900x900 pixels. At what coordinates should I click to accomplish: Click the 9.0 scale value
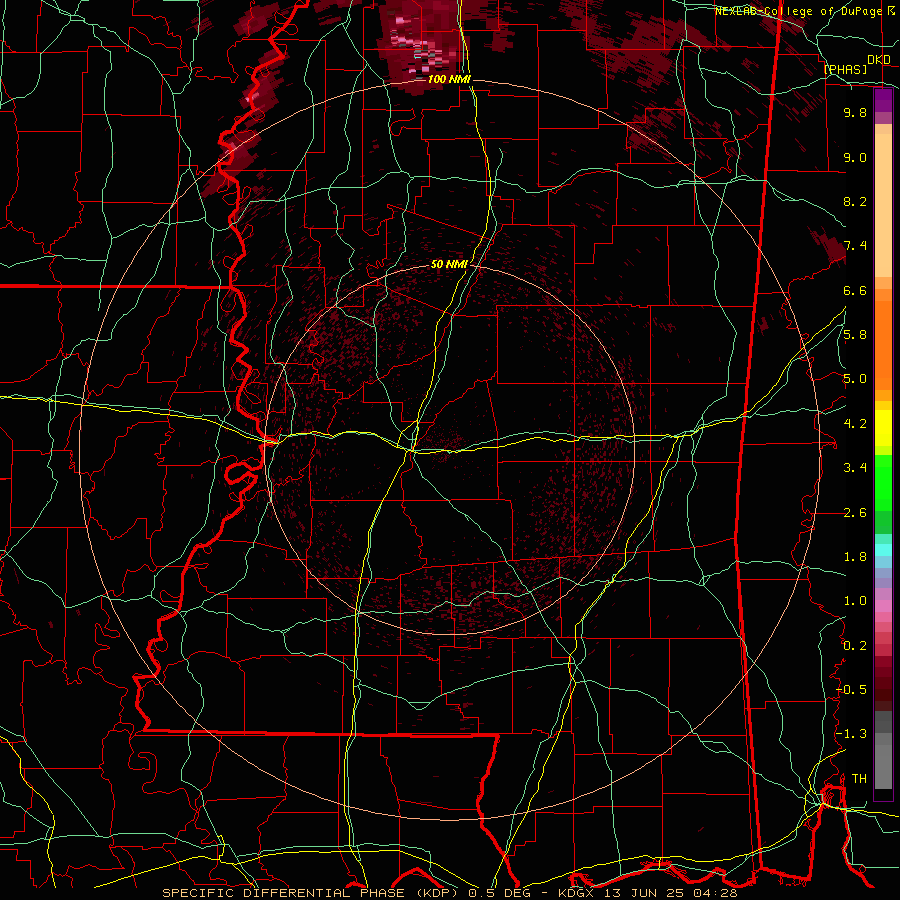click(x=855, y=157)
